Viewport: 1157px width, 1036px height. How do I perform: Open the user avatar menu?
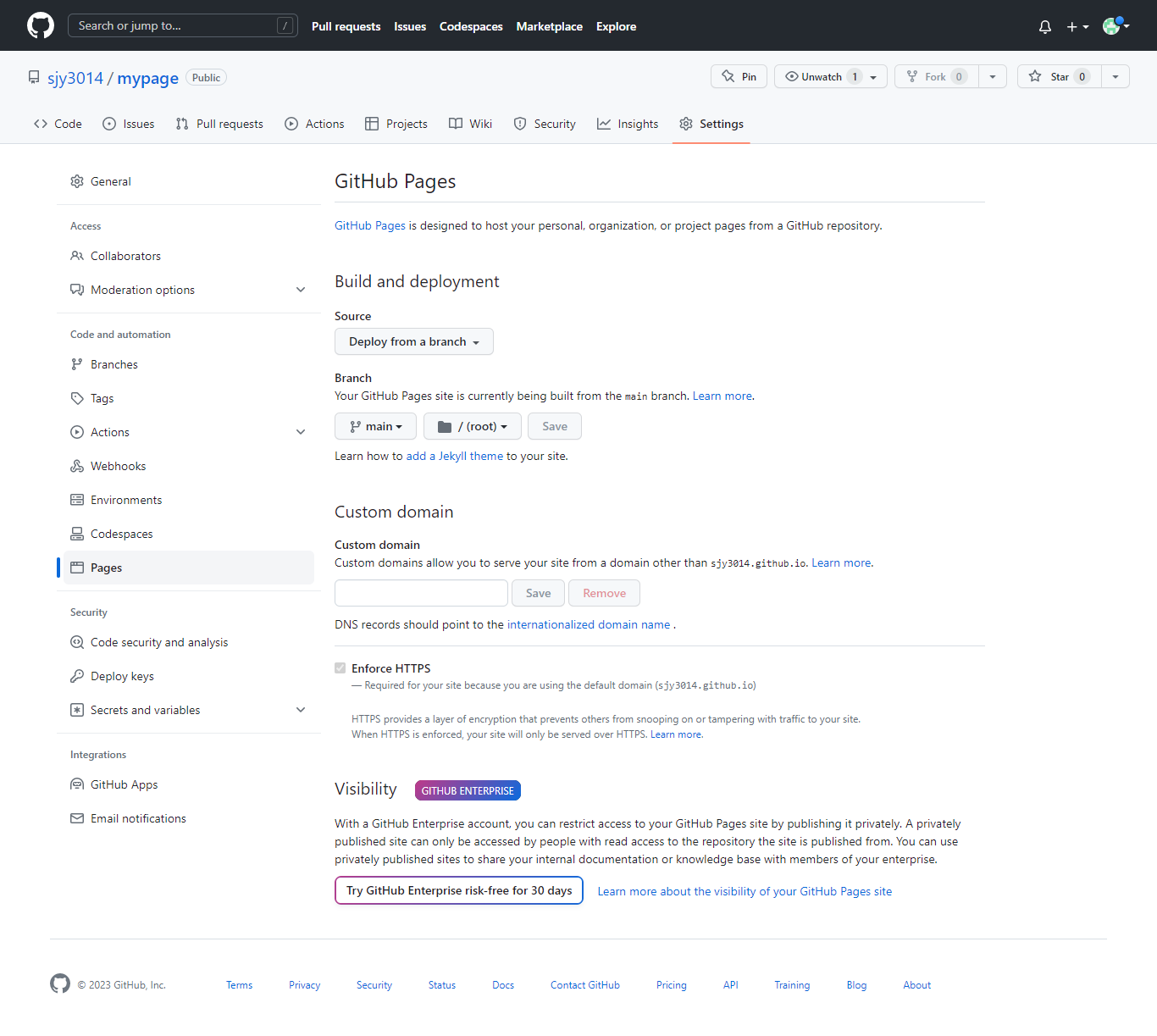click(1115, 25)
